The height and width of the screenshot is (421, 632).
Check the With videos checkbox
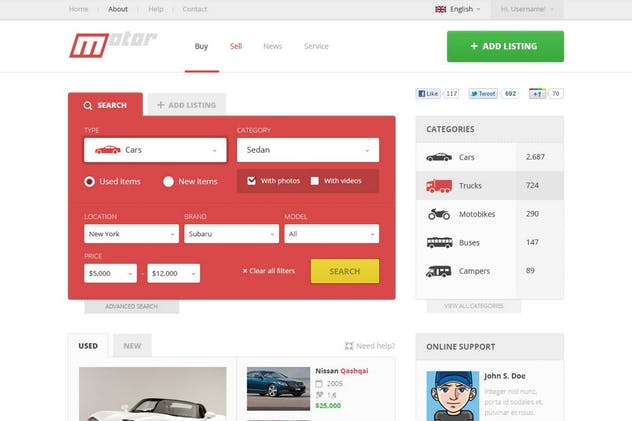[x=315, y=181]
